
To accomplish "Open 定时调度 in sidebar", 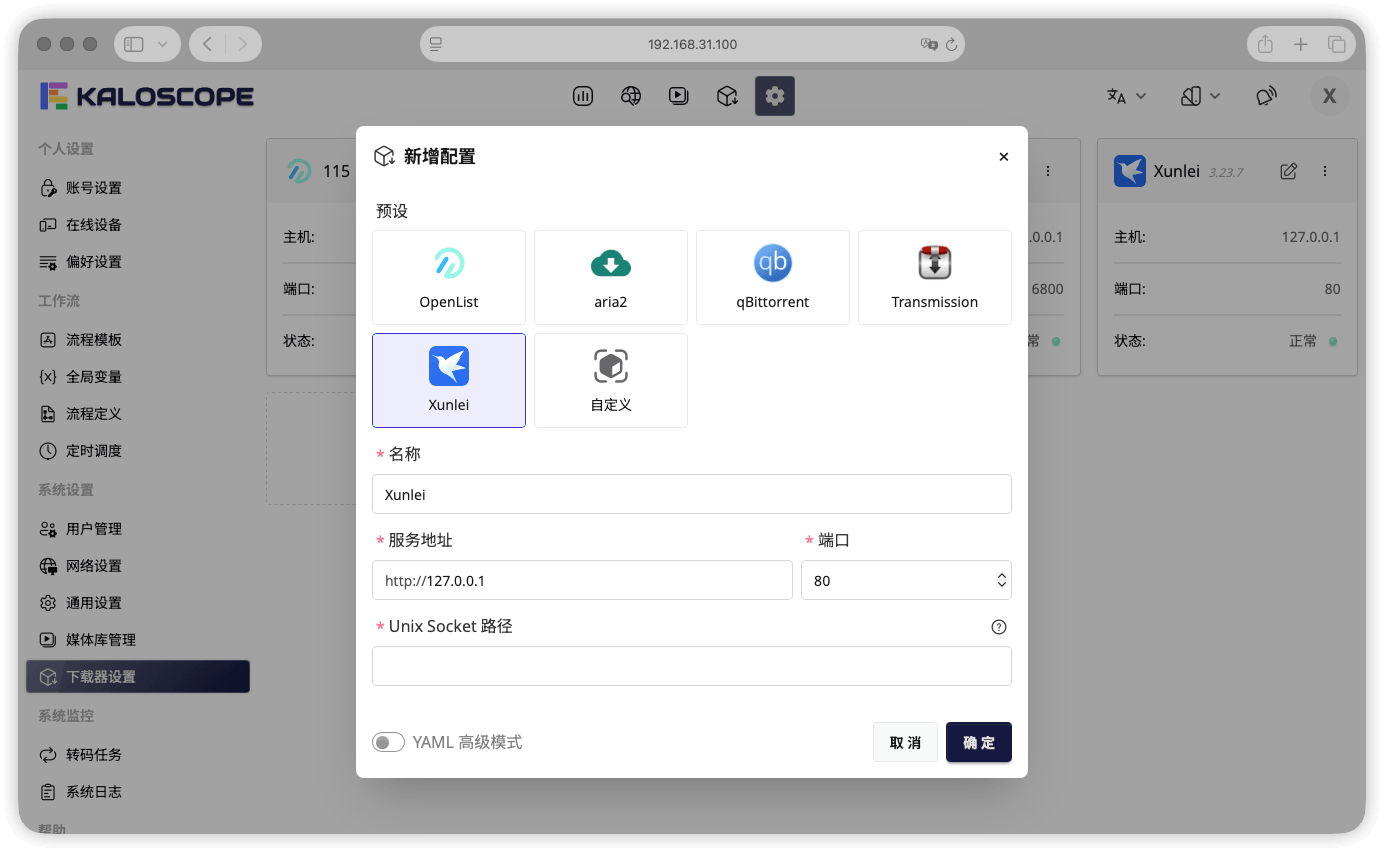I will pyautogui.click(x=138, y=451).
